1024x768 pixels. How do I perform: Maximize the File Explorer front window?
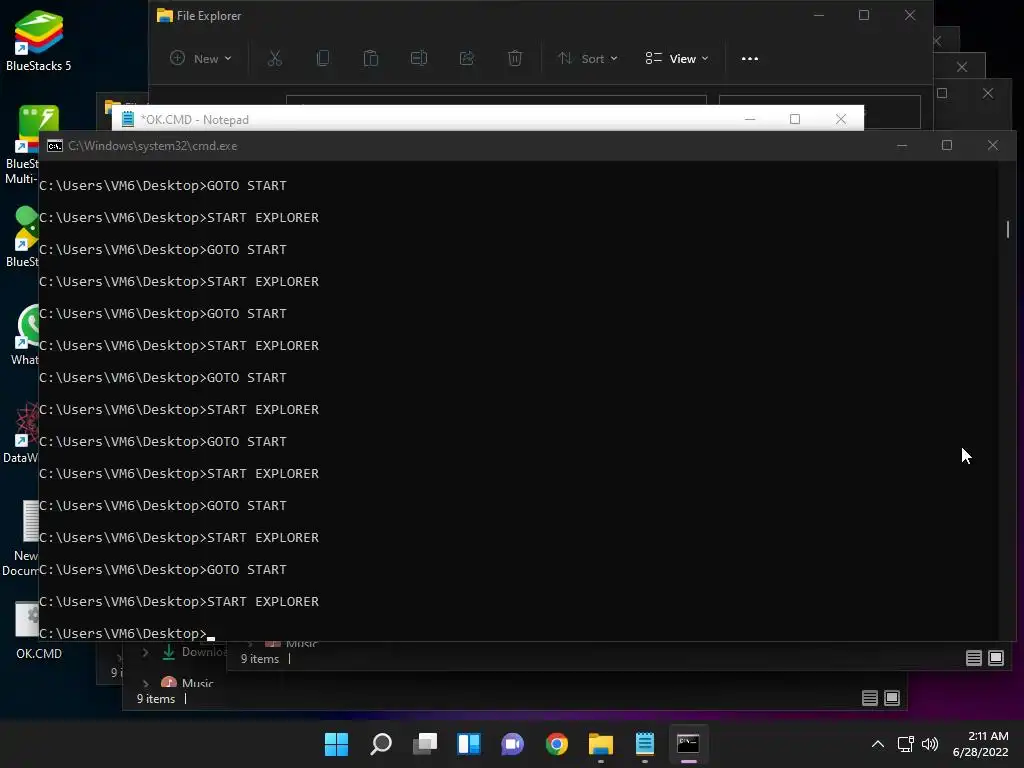click(x=864, y=15)
